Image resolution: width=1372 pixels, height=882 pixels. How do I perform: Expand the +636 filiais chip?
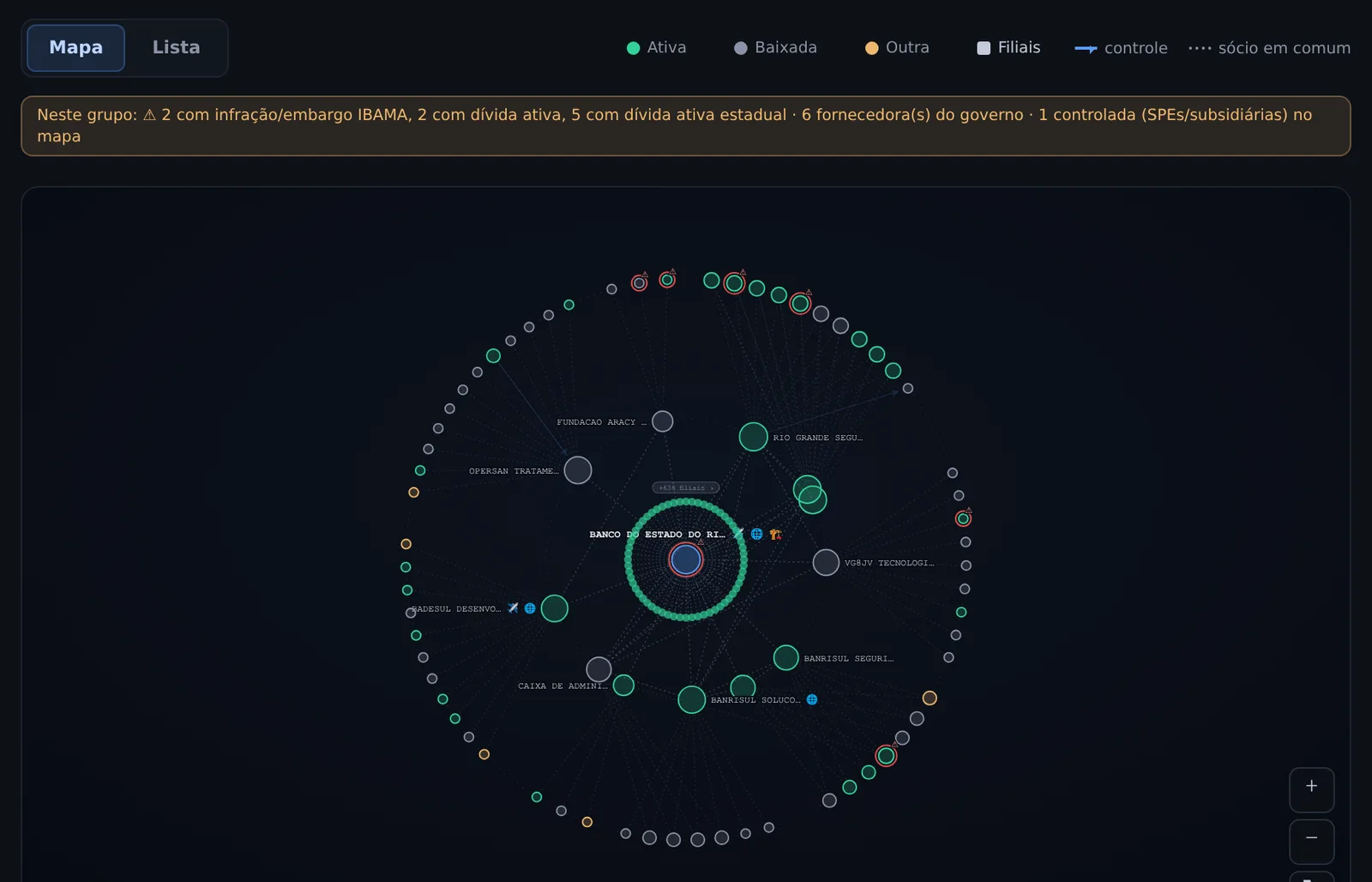pyautogui.click(x=686, y=487)
